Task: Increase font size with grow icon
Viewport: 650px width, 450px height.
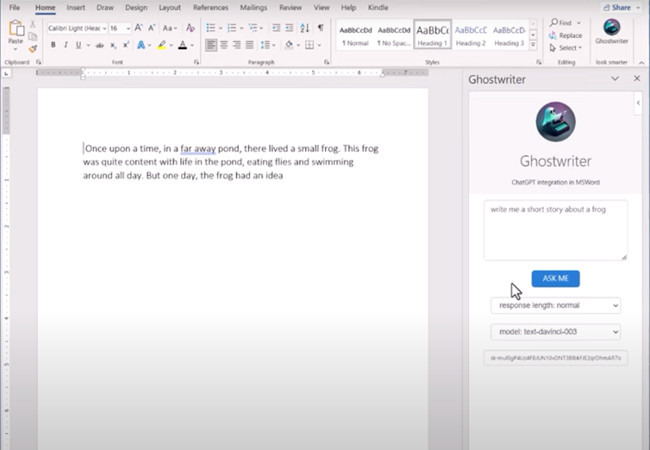Action: [x=138, y=28]
